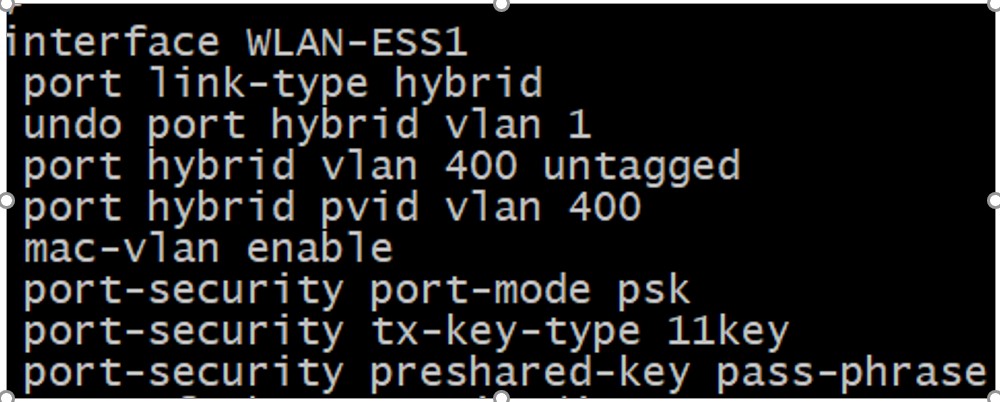This screenshot has height=402, width=1000.
Task: Click the "tx-key-type" text
Action: pos(504,330)
